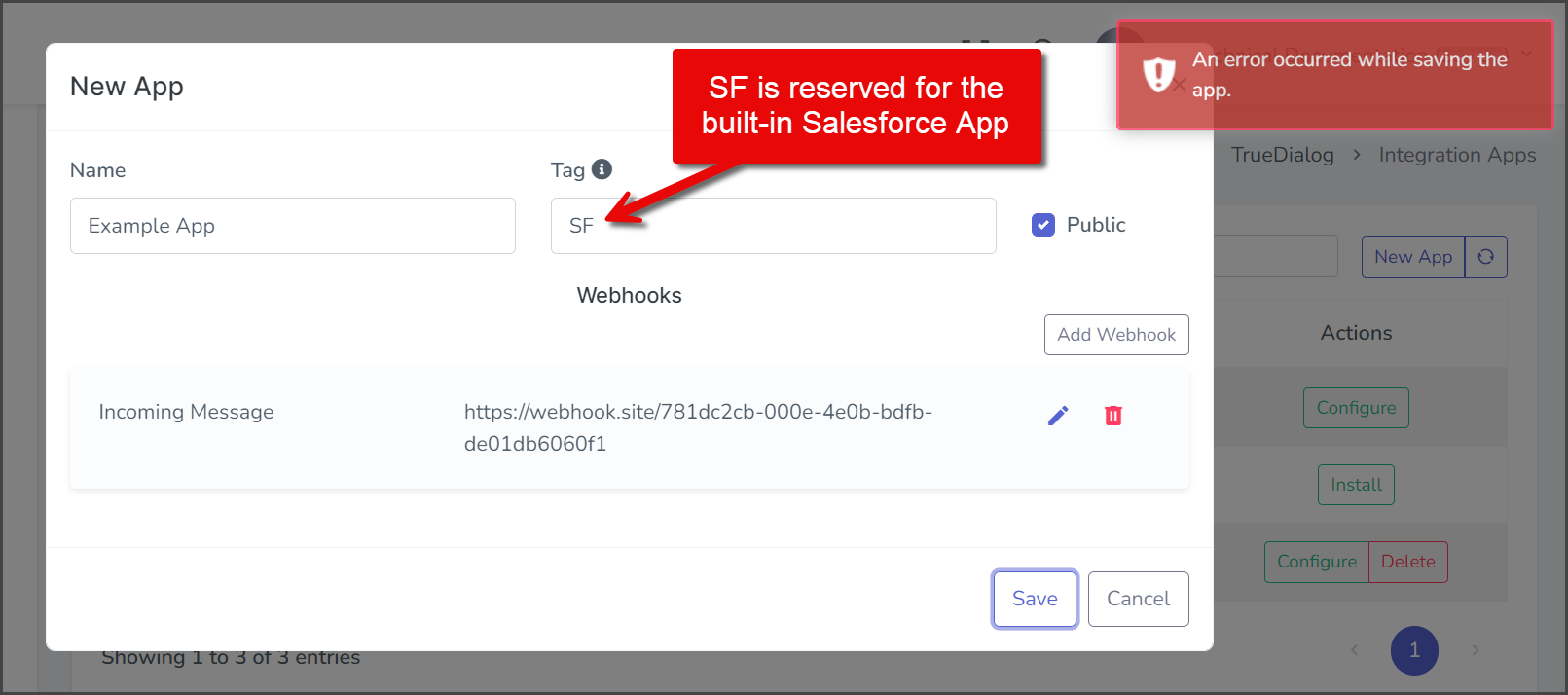Click the Install button in Actions column
Image resolution: width=1568 pixels, height=695 pixels.
[x=1356, y=485]
